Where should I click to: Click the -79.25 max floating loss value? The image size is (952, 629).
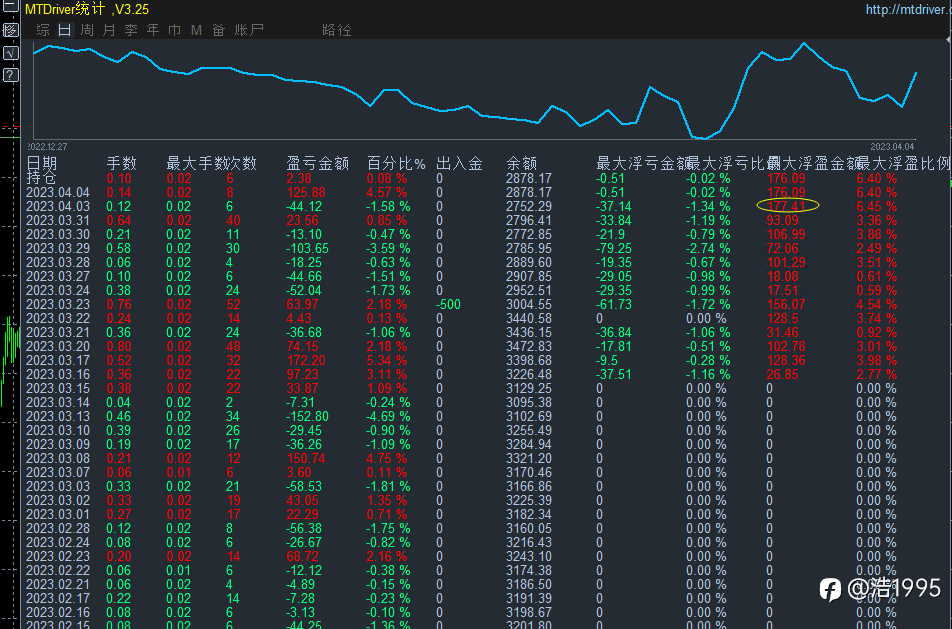pos(614,248)
